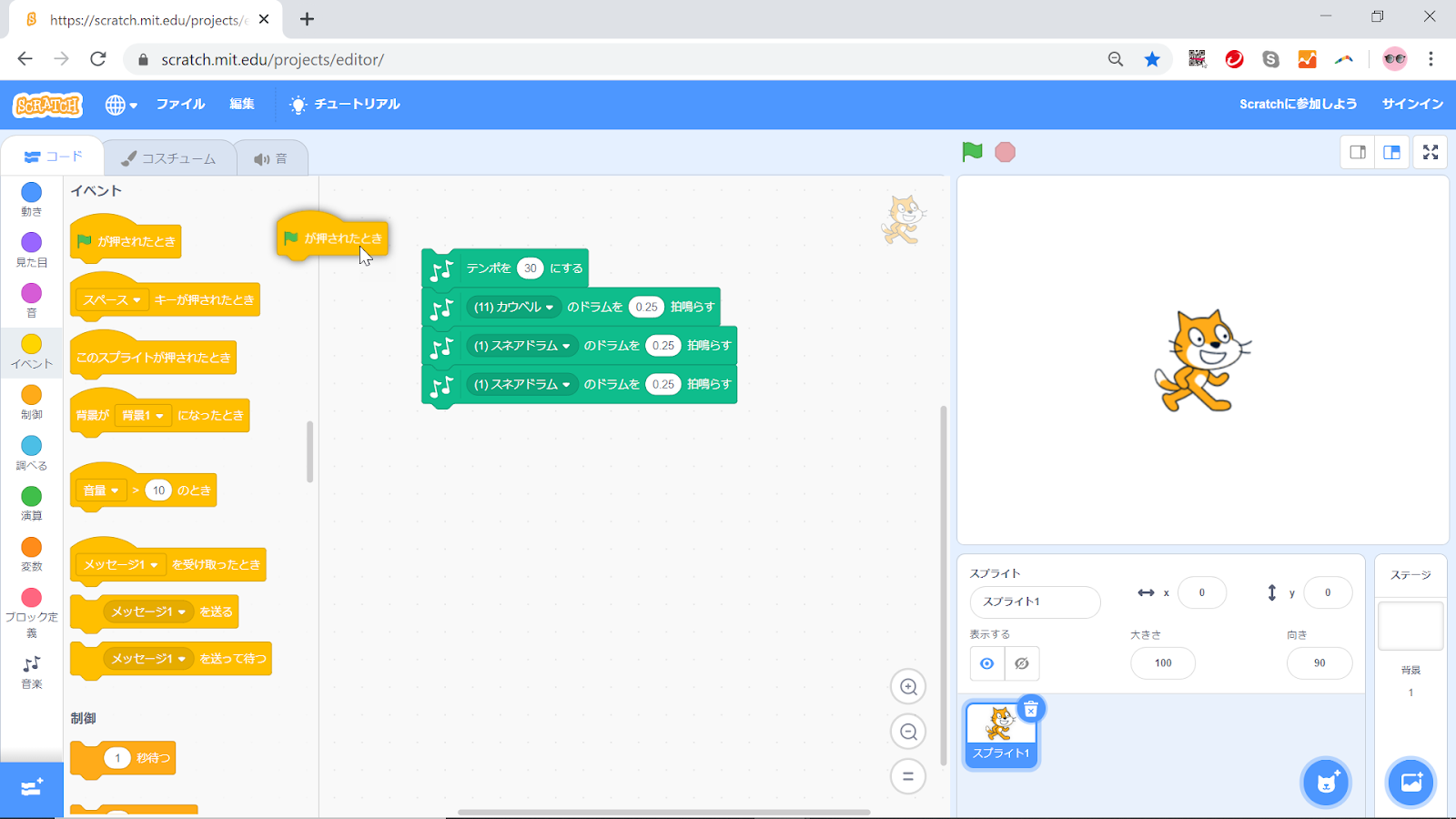Select the stage backdrop thumbnail
1456x819 pixels.
tap(1410, 626)
